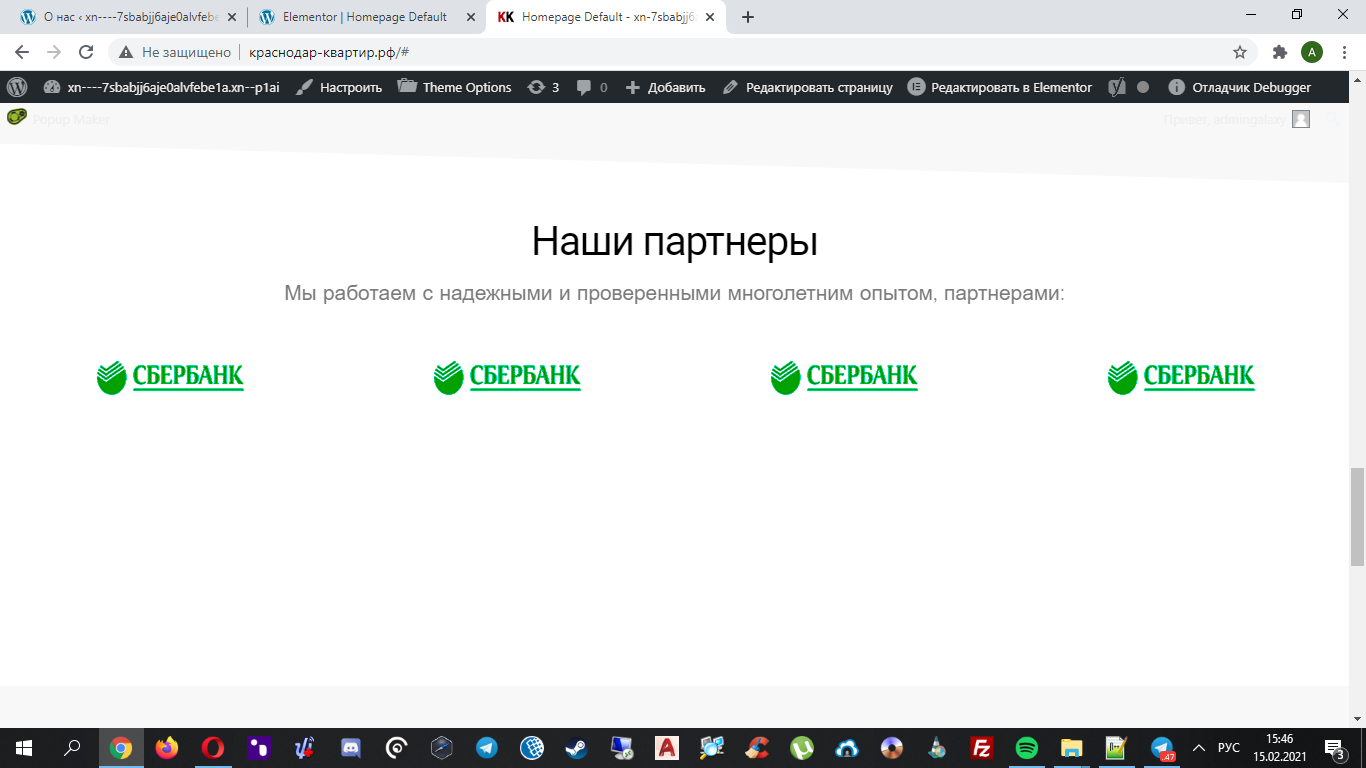
Task: Launch Opera from the taskbar
Action: point(212,748)
